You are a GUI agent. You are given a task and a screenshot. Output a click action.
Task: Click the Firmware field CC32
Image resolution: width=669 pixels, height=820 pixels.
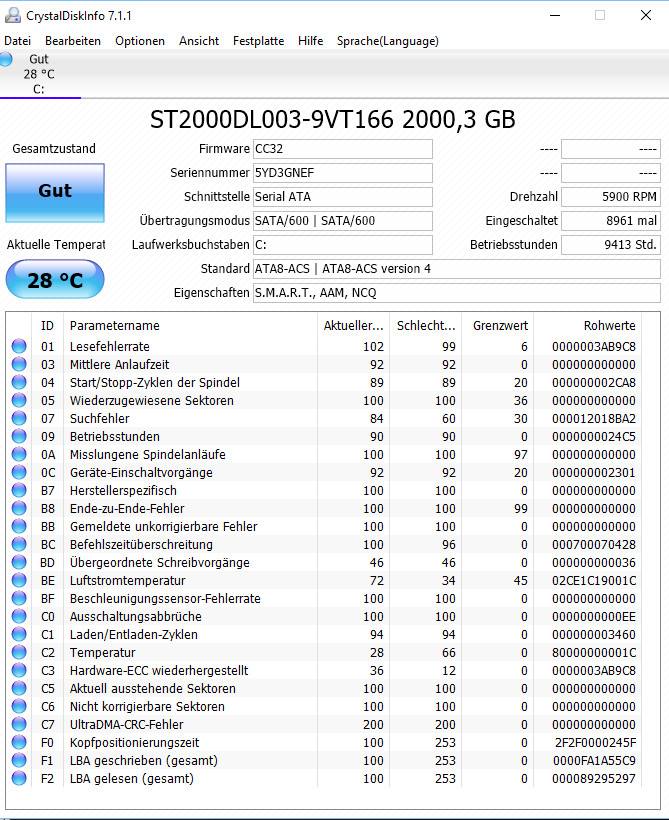point(343,149)
